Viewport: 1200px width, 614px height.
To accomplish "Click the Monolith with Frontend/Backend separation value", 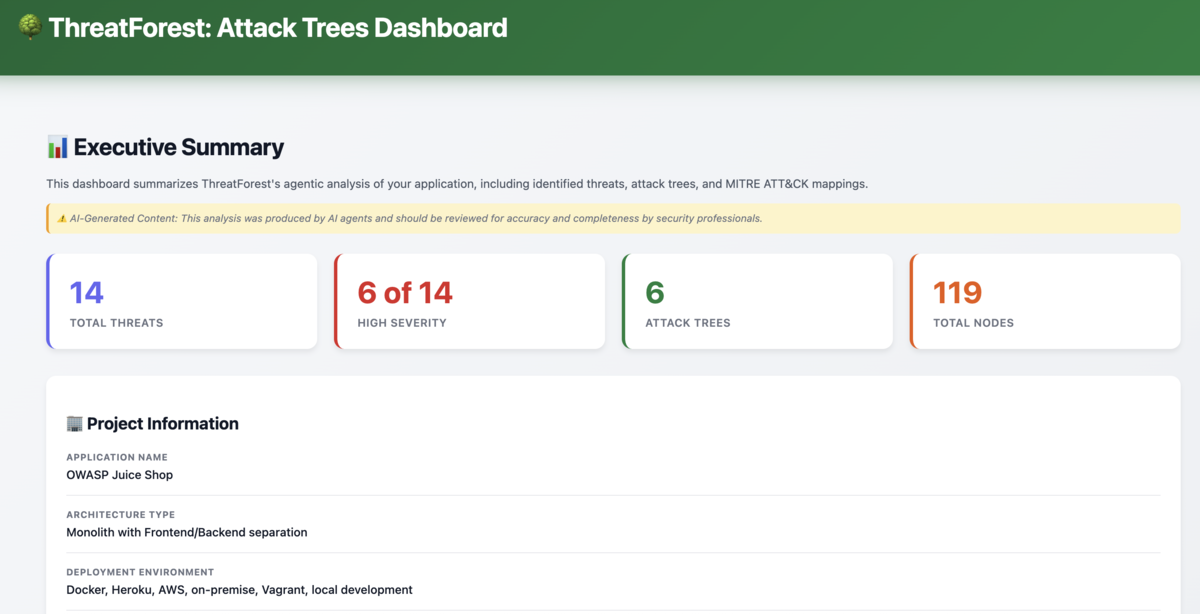I will [x=187, y=533].
